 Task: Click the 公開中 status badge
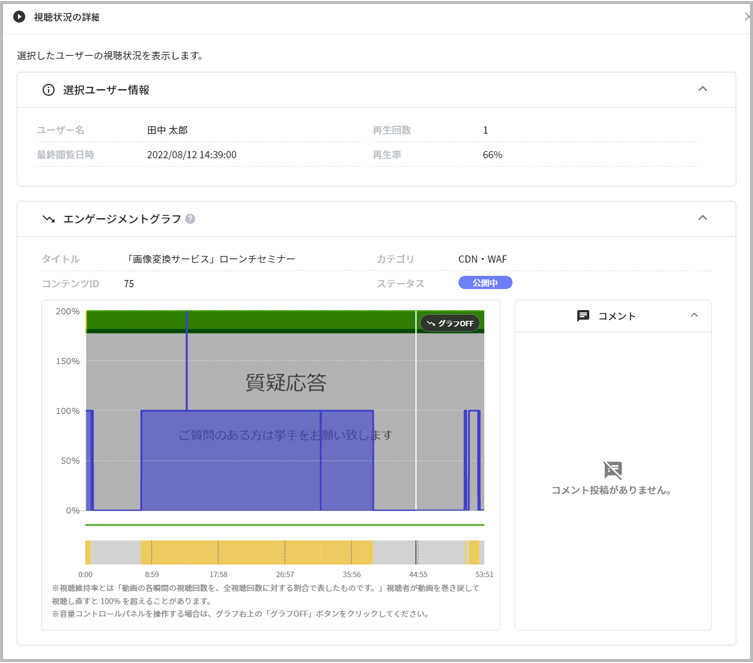pyautogui.click(x=485, y=283)
